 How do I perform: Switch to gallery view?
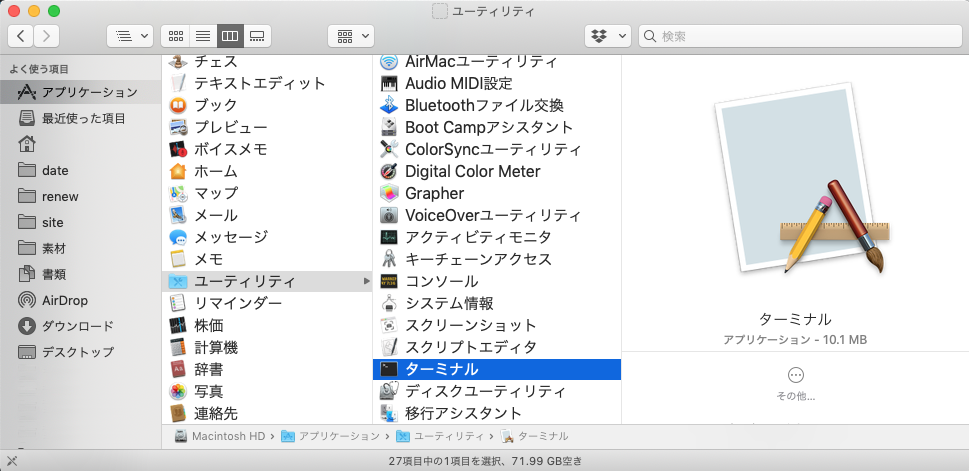tap(257, 36)
